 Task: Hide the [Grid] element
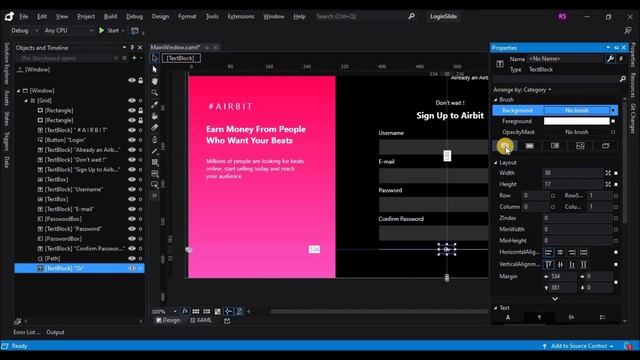click(131, 100)
